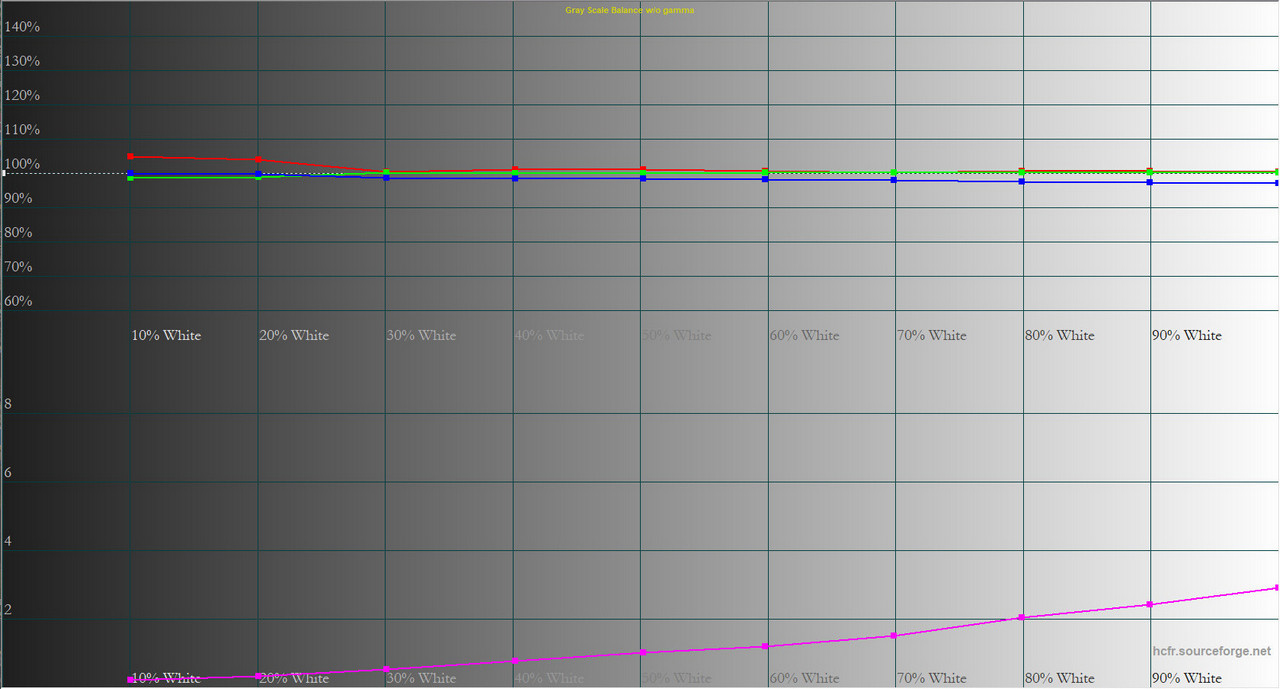Select the blue data point at 70% White
The image size is (1280, 689).
(894, 179)
